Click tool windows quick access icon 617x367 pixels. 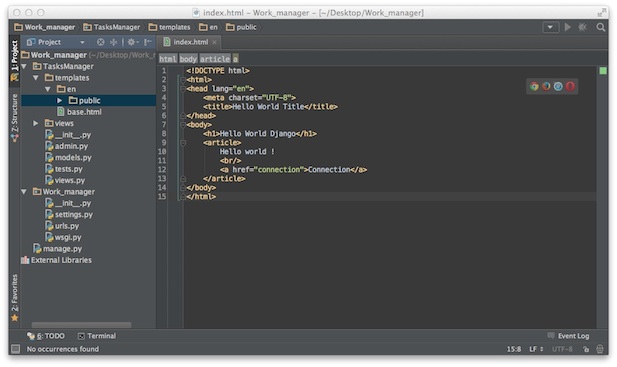pos(15,349)
